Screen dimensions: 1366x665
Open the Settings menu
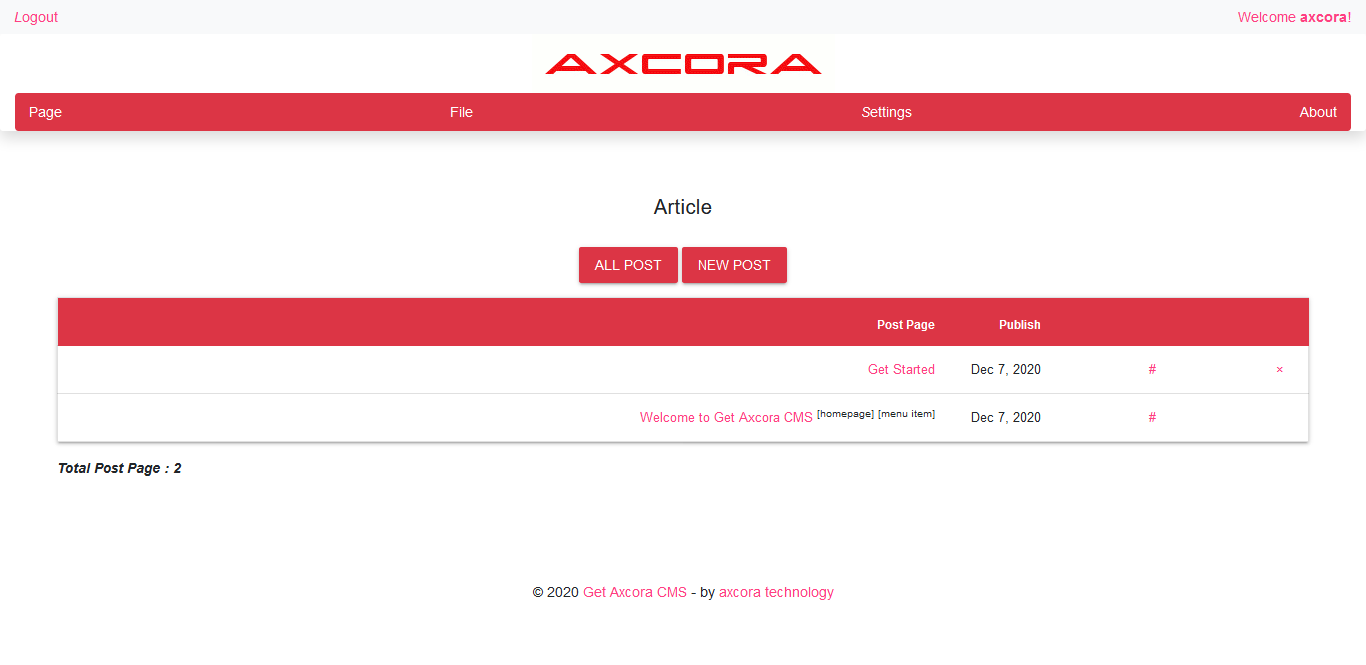[x=886, y=112]
